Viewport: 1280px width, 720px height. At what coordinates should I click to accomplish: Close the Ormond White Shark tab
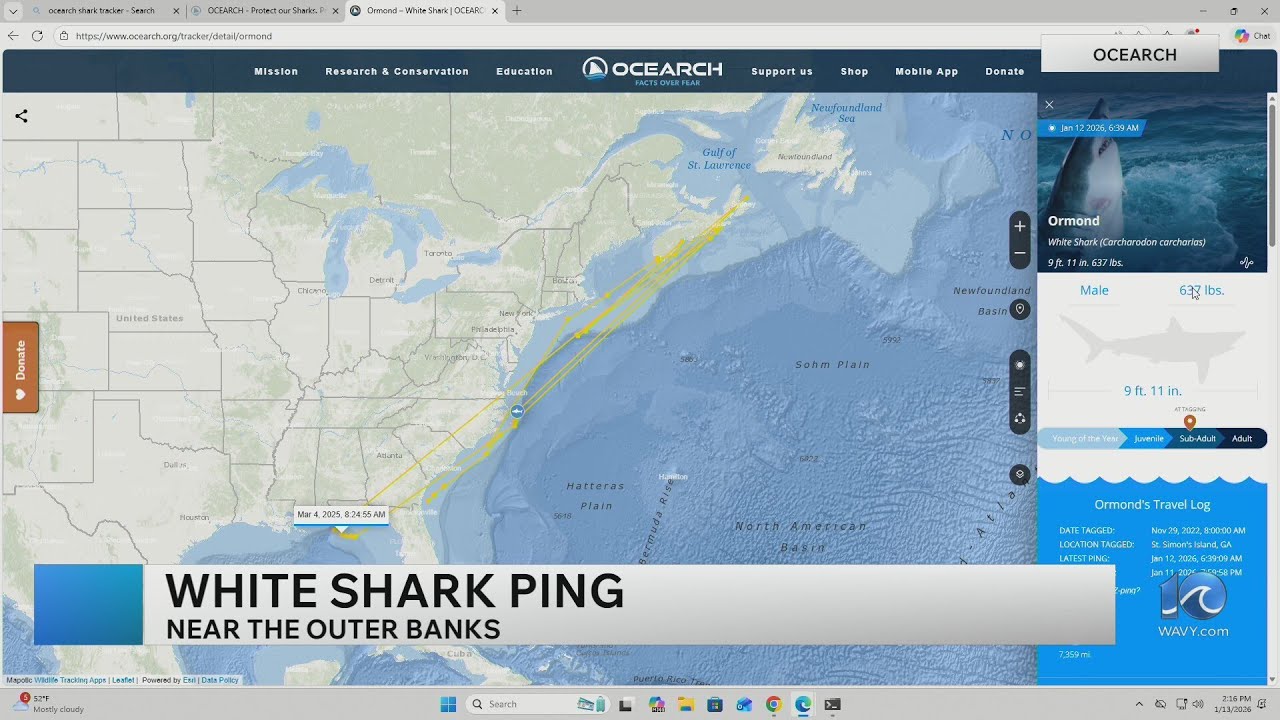pyautogui.click(x=497, y=10)
